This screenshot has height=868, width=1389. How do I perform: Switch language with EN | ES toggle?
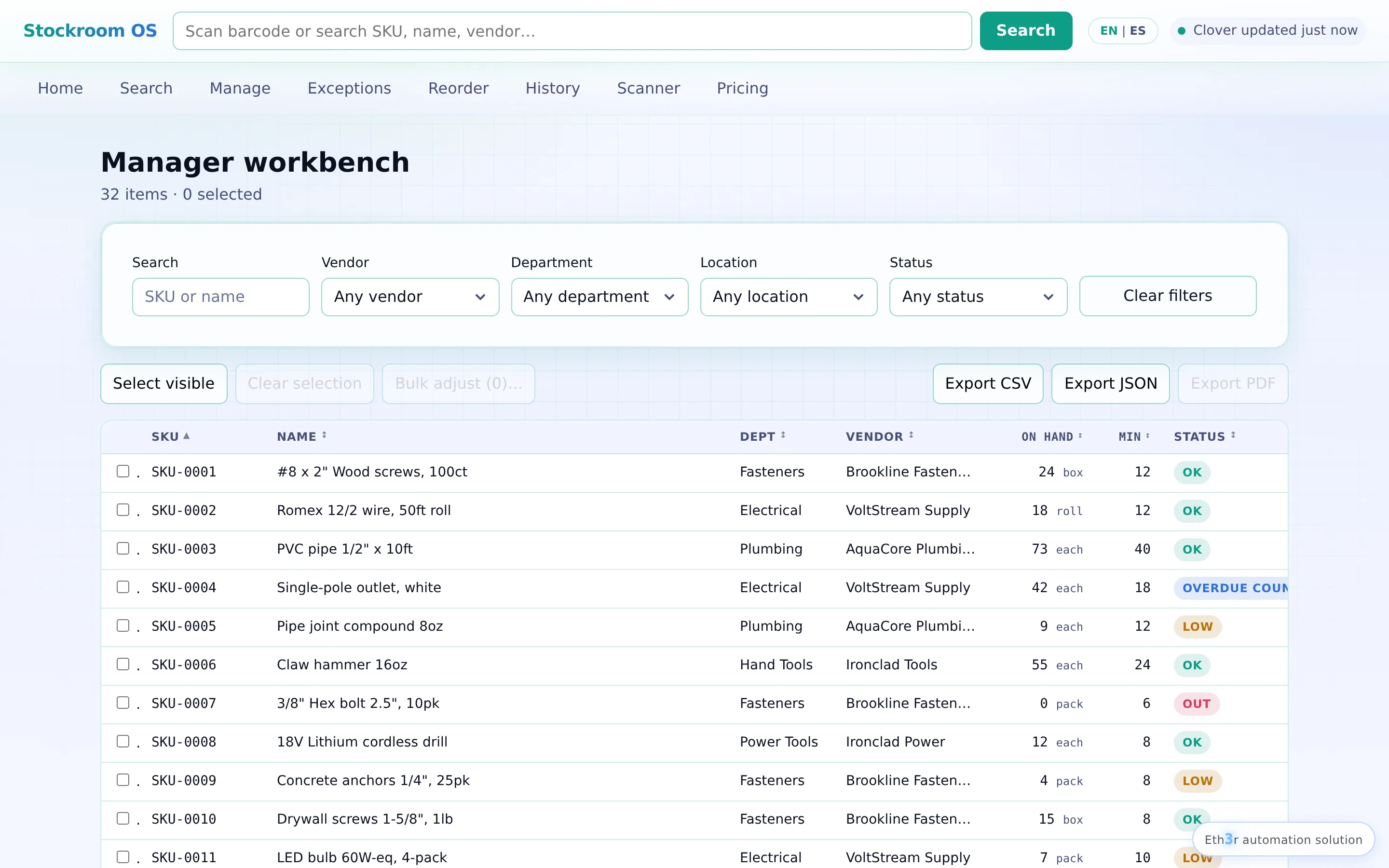point(1123,30)
